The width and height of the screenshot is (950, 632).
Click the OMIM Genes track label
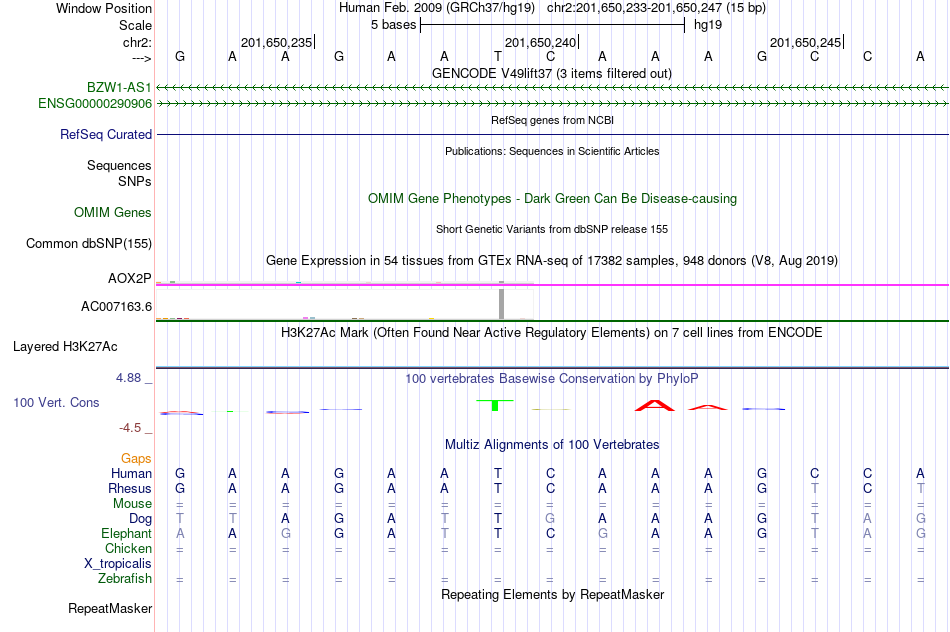pos(113,213)
